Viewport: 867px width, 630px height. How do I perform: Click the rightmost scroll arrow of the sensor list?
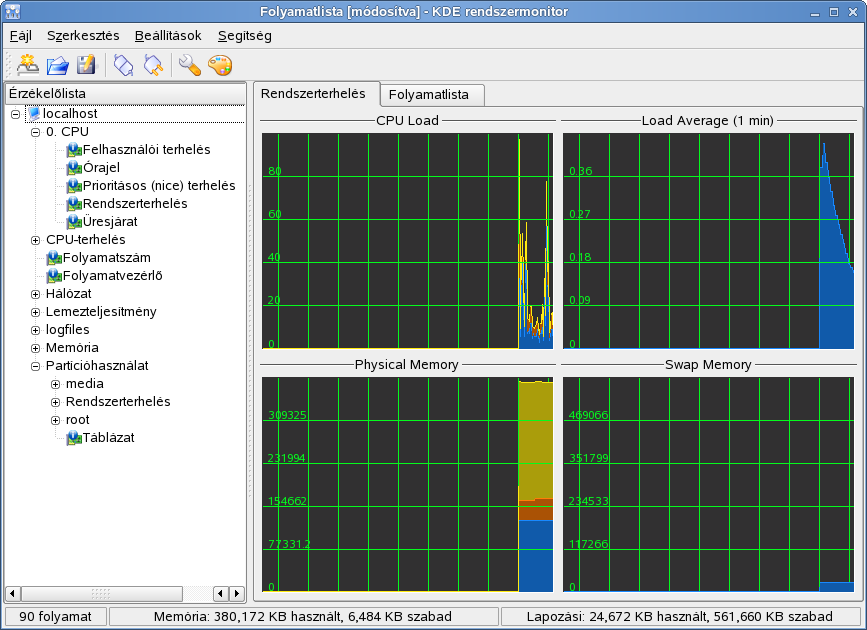(x=237, y=594)
